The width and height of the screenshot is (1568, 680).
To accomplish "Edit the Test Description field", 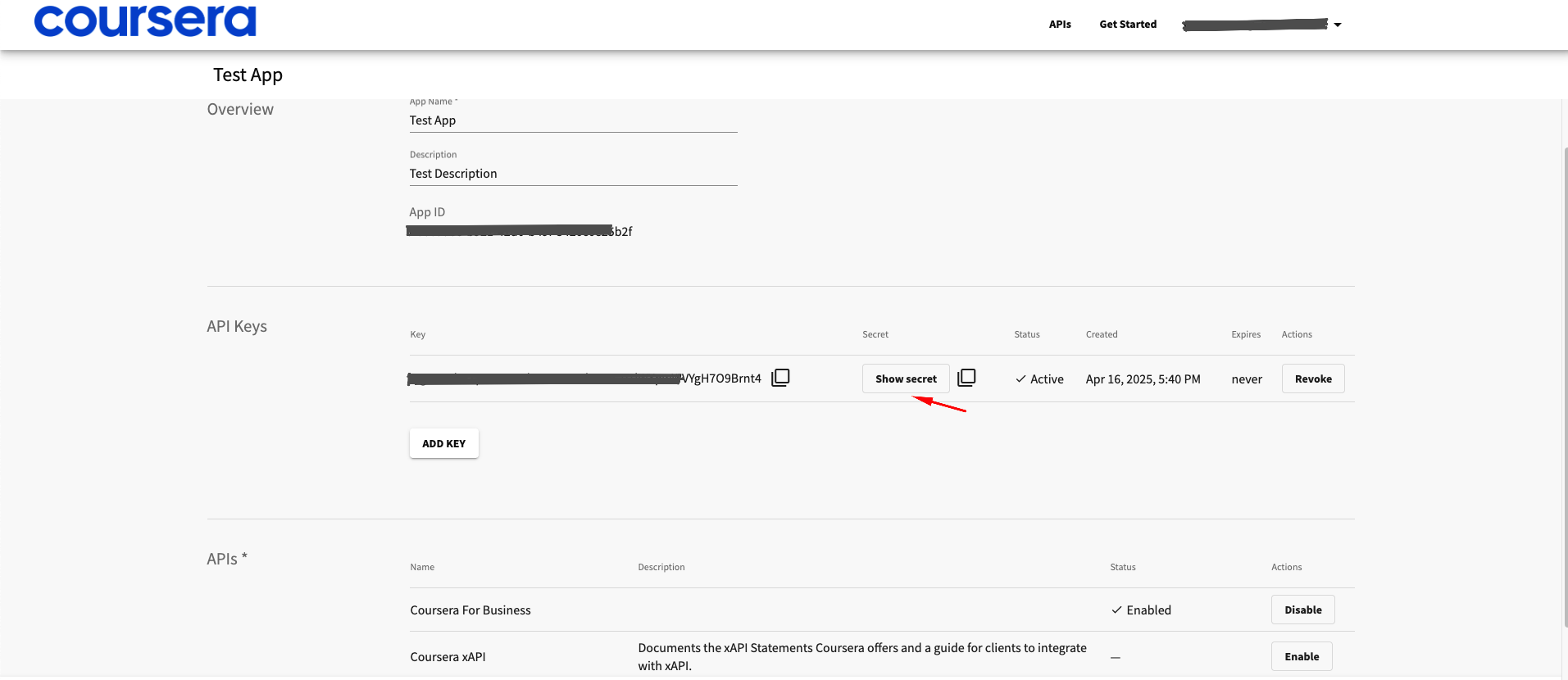I will [574, 174].
